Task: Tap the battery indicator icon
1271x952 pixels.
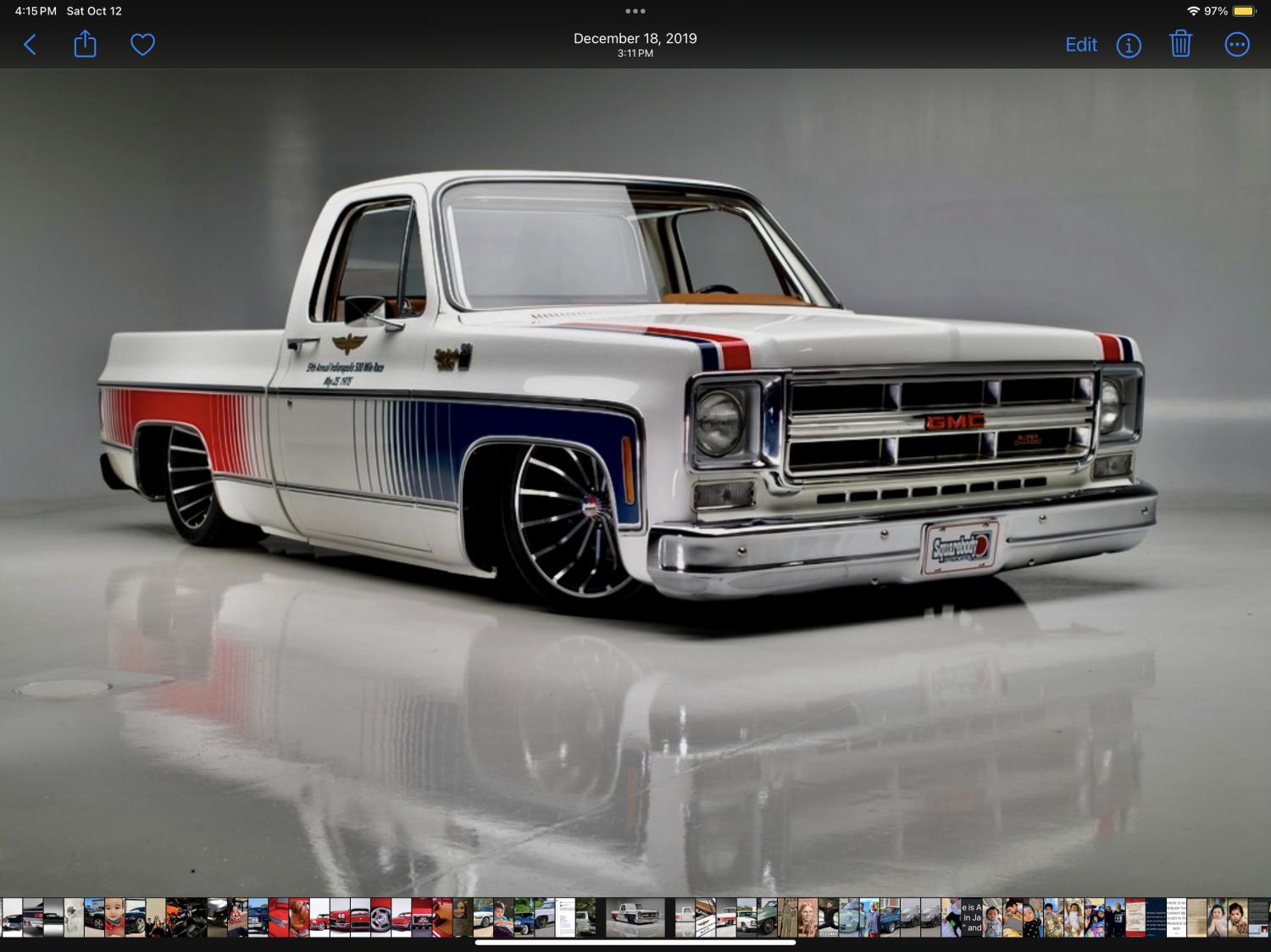Action: click(x=1244, y=11)
